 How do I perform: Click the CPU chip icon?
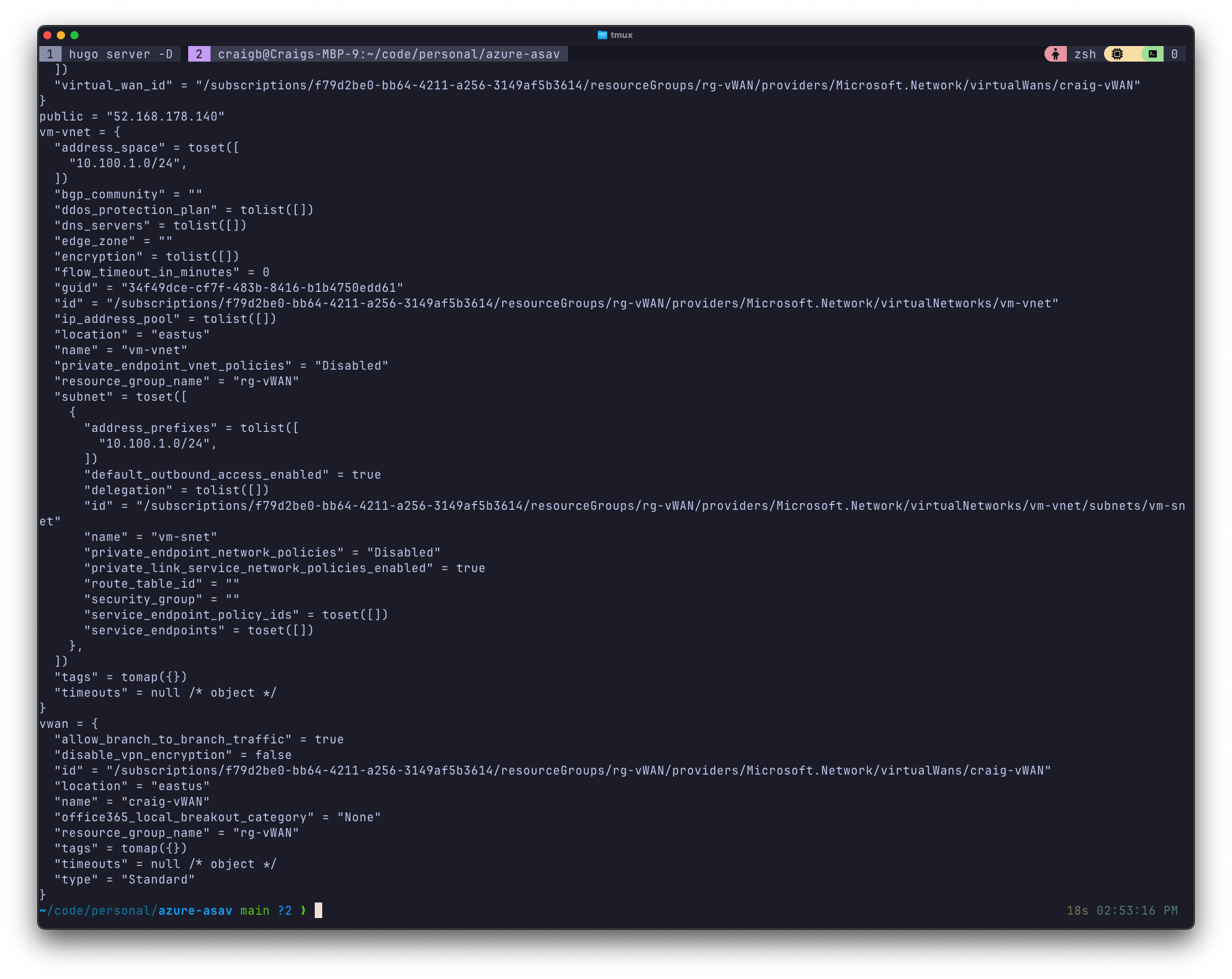coord(1117,54)
